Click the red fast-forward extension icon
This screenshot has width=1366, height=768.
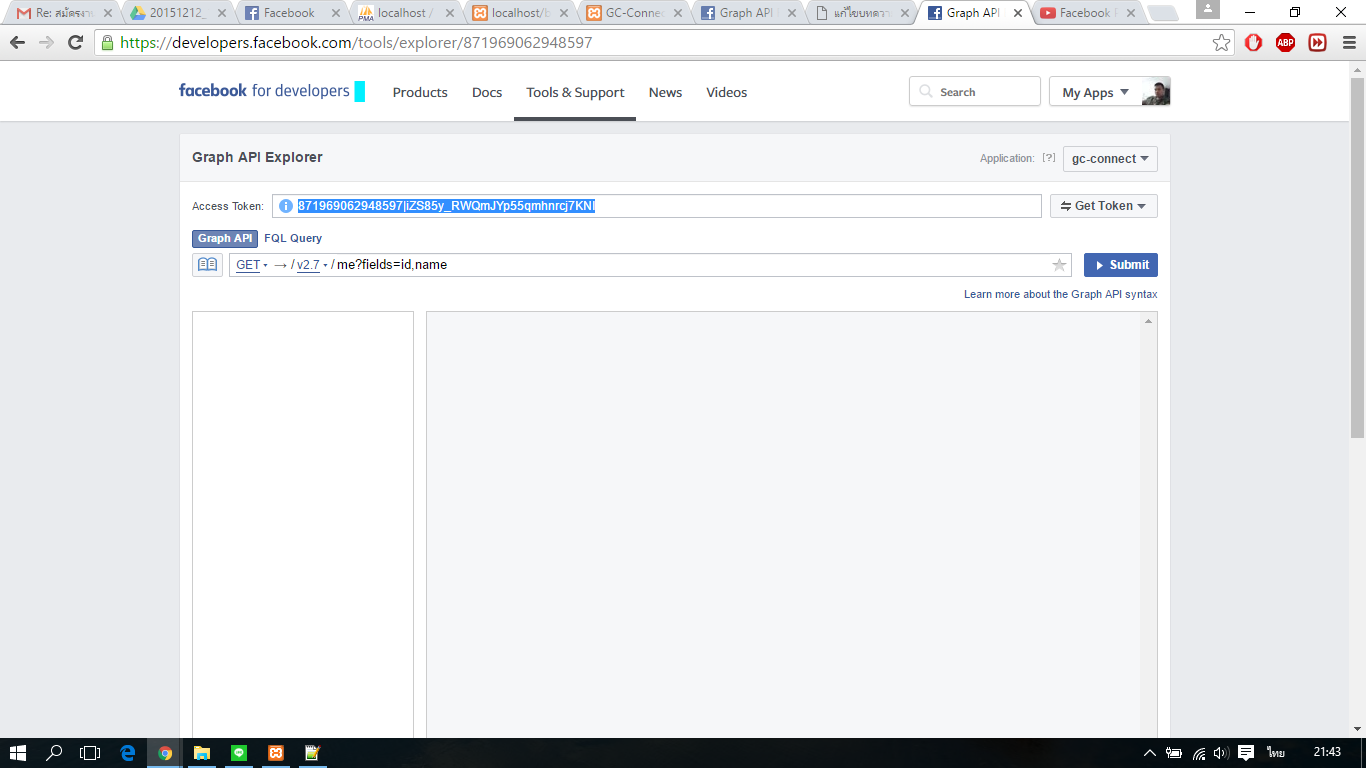[1318, 43]
